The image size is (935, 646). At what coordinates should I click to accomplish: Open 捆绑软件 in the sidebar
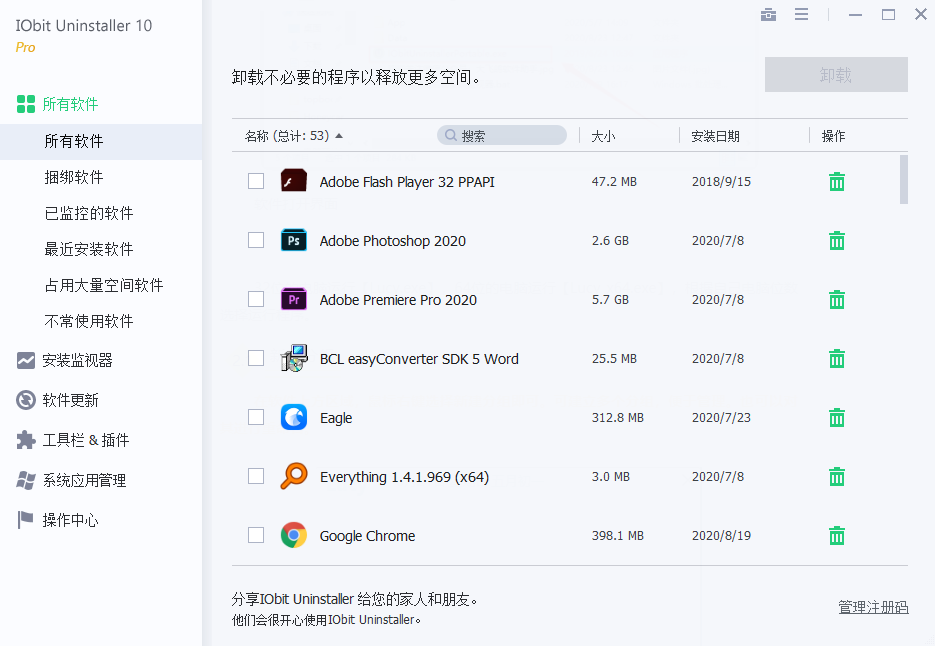pyautogui.click(x=74, y=177)
